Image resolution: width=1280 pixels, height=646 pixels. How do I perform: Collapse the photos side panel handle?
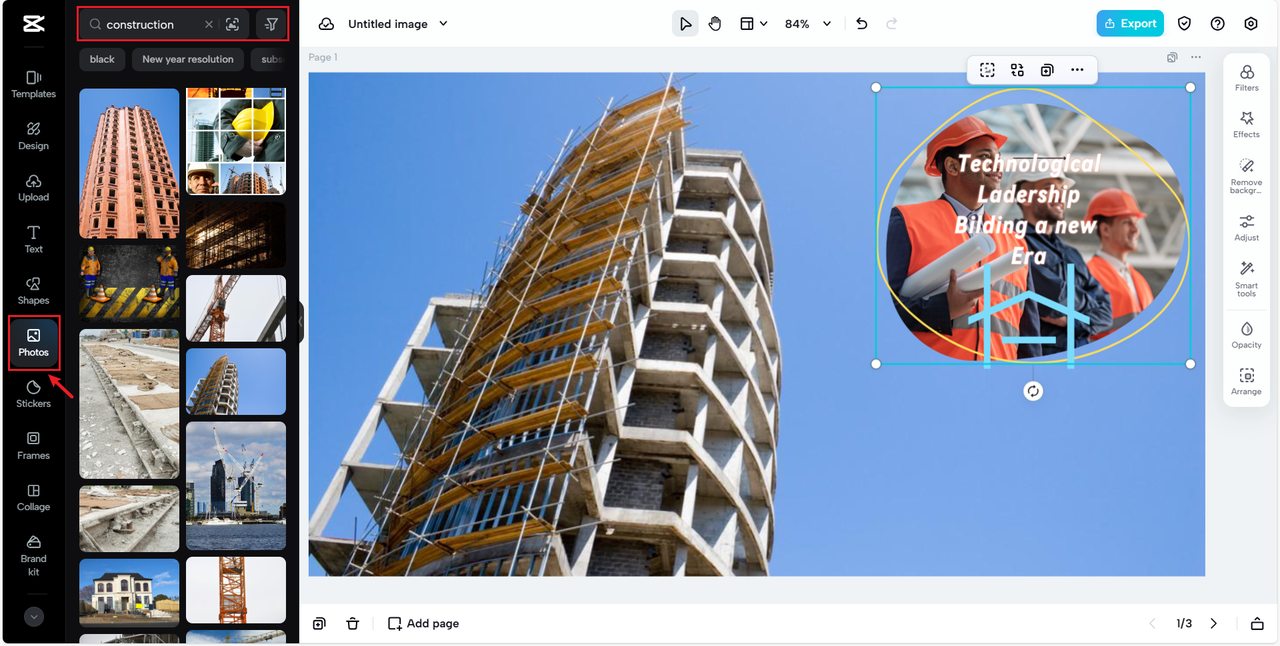pos(301,323)
